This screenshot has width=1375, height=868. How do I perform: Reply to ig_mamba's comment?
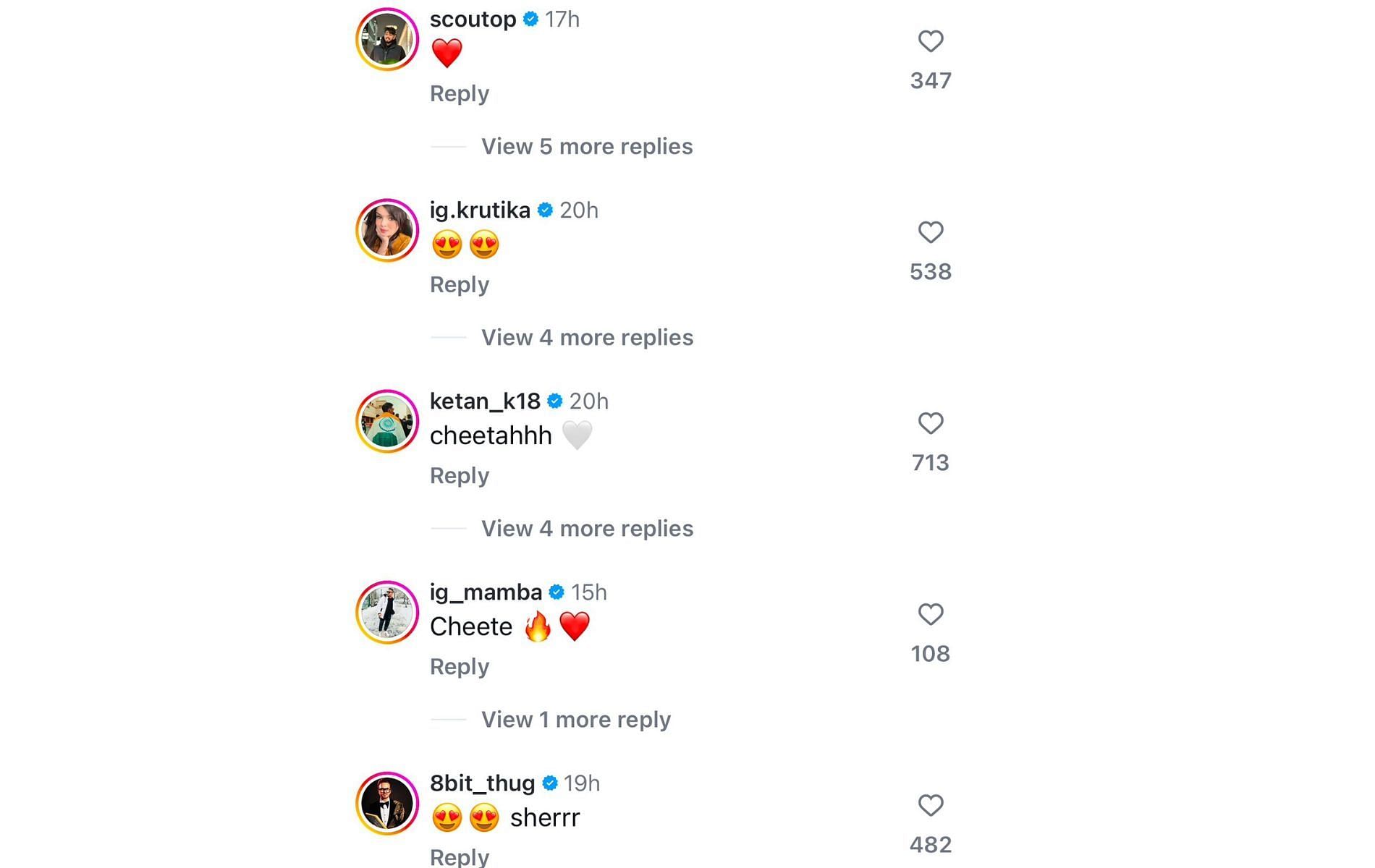pos(460,667)
